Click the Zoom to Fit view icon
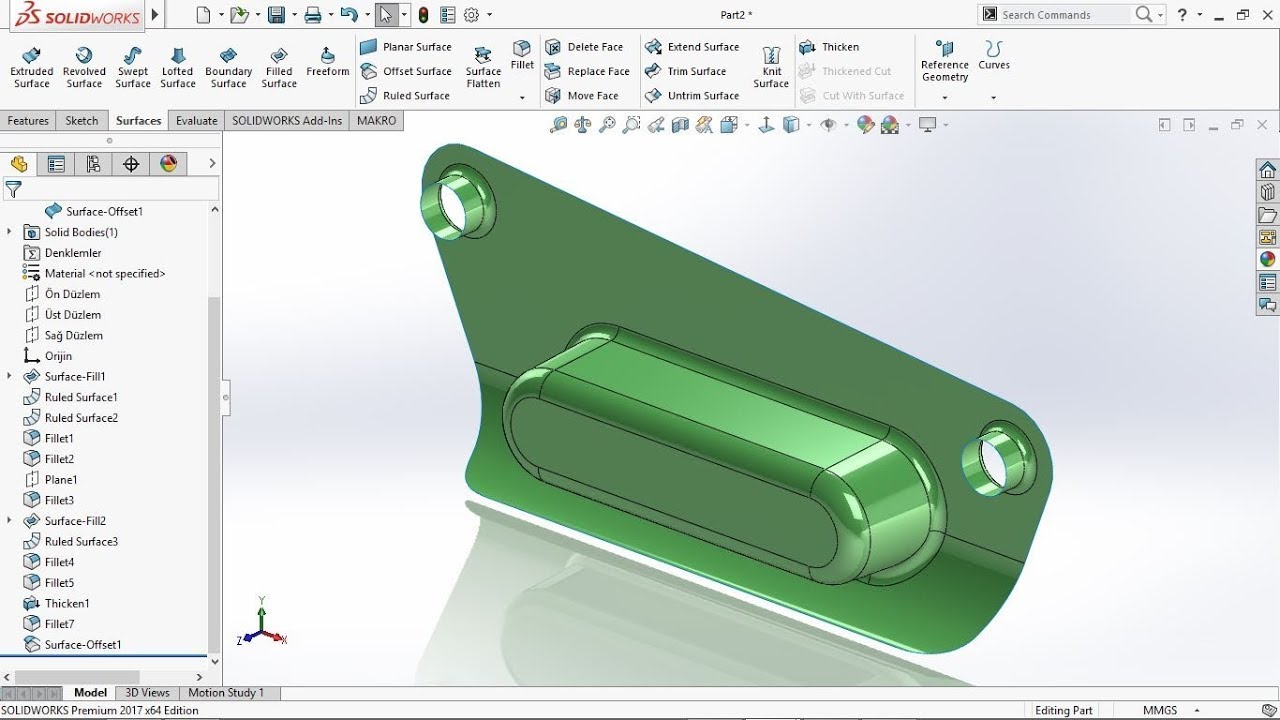 [559, 125]
